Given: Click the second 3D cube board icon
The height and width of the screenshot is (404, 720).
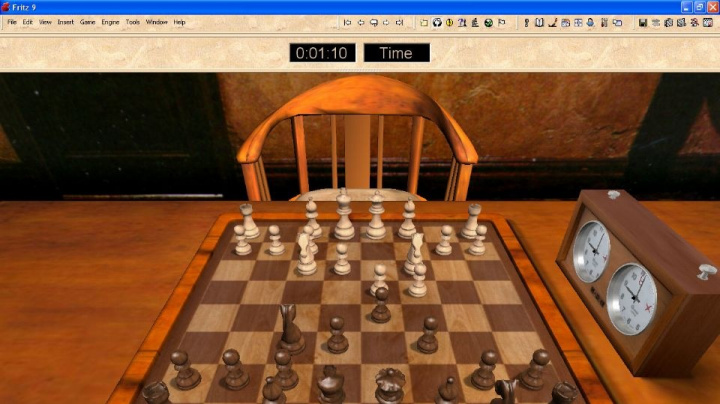Looking at the screenshot, I should click(681, 22).
